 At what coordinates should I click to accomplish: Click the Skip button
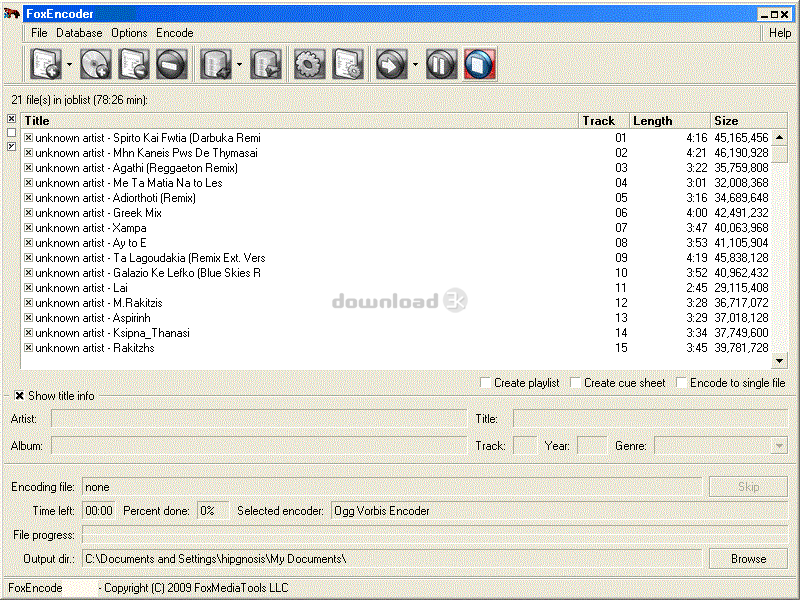click(748, 487)
